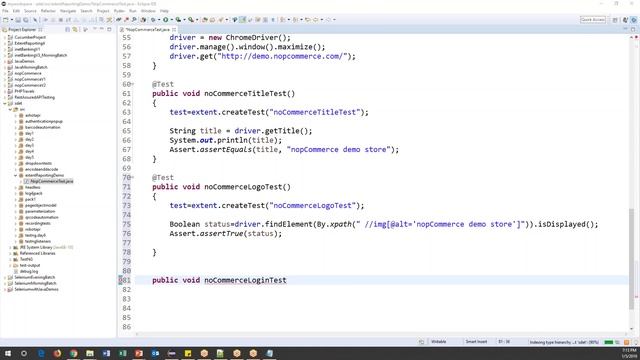
Task: Open the Window menu
Action: coord(148,11)
